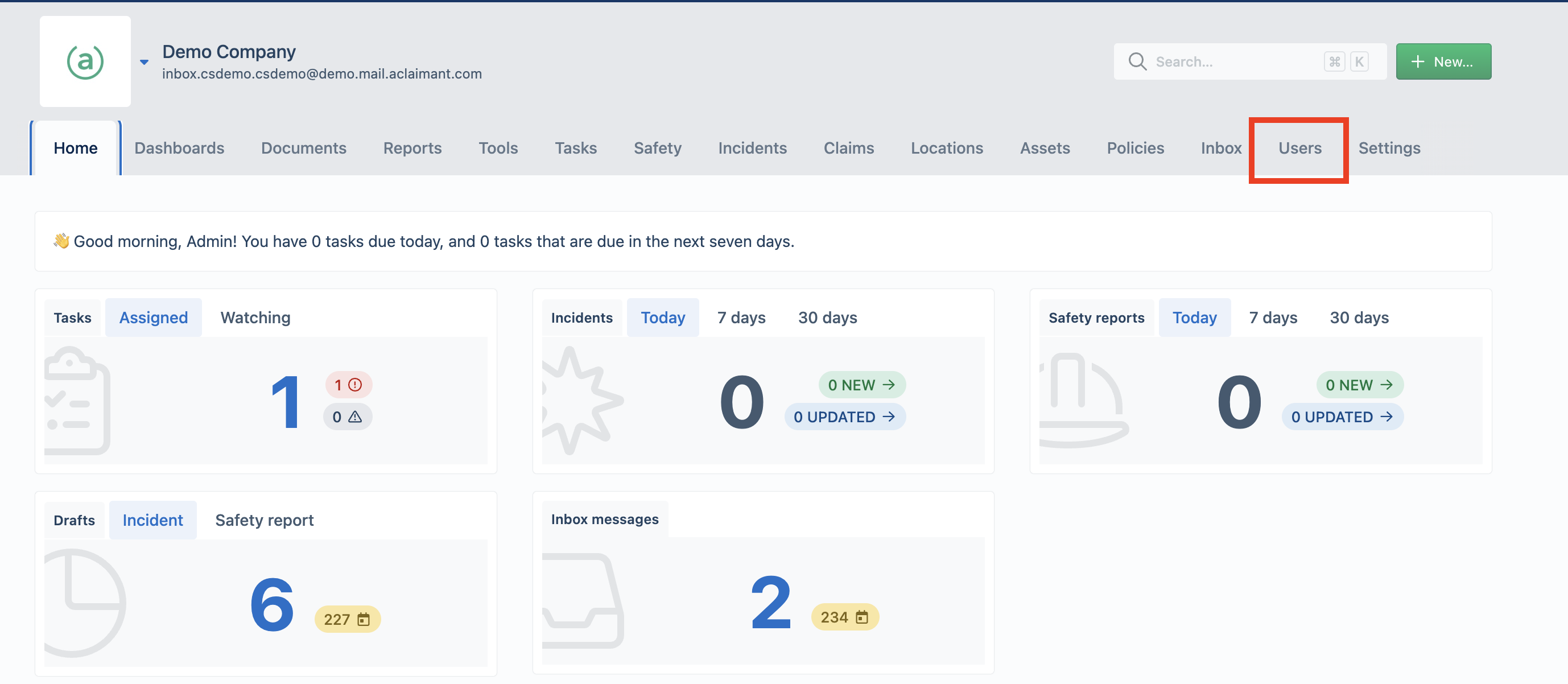Show Incidents for 7 days
This screenshot has width=1568, height=684.
741,318
